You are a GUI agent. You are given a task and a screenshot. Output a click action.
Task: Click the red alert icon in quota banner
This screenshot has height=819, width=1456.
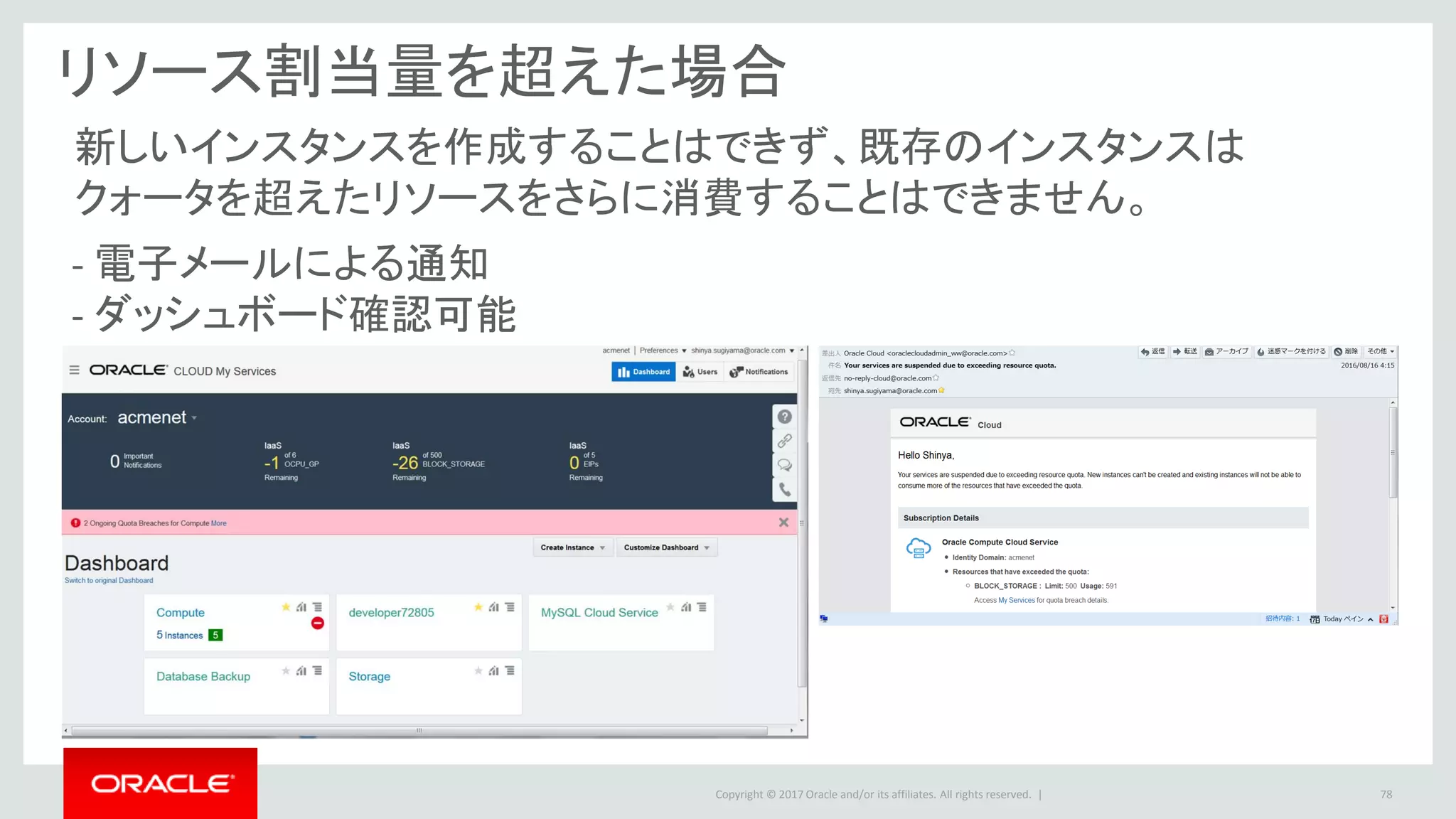(x=75, y=523)
